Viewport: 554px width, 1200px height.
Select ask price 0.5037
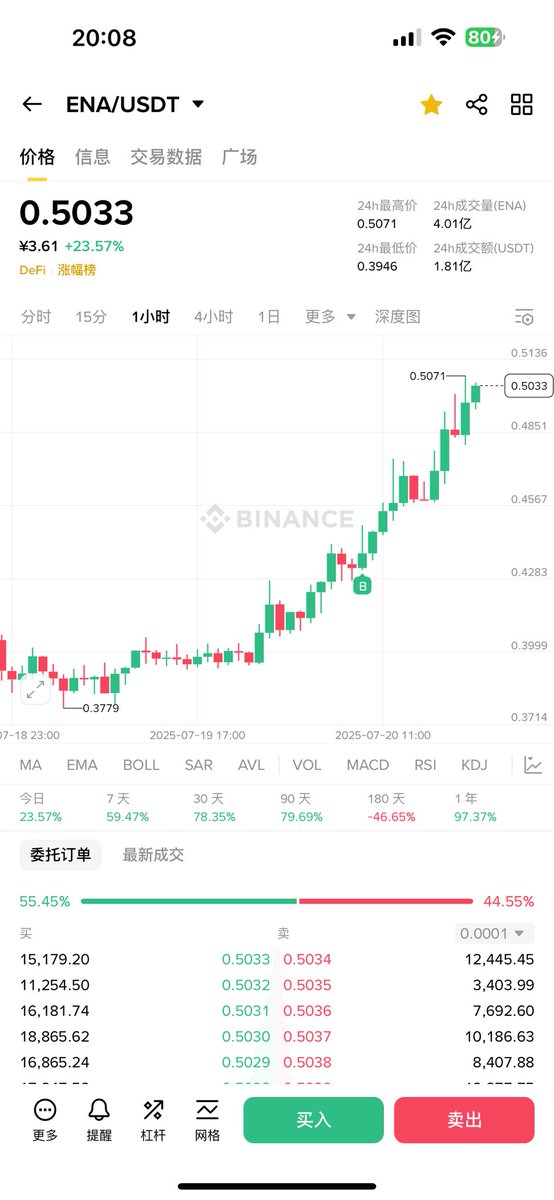point(307,1037)
